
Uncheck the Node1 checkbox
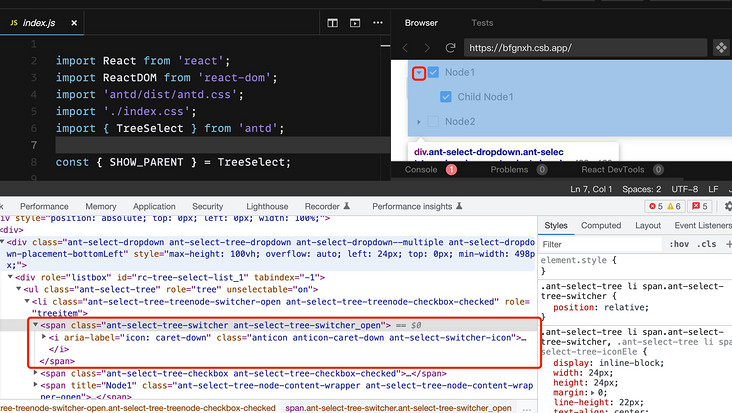tap(433, 72)
